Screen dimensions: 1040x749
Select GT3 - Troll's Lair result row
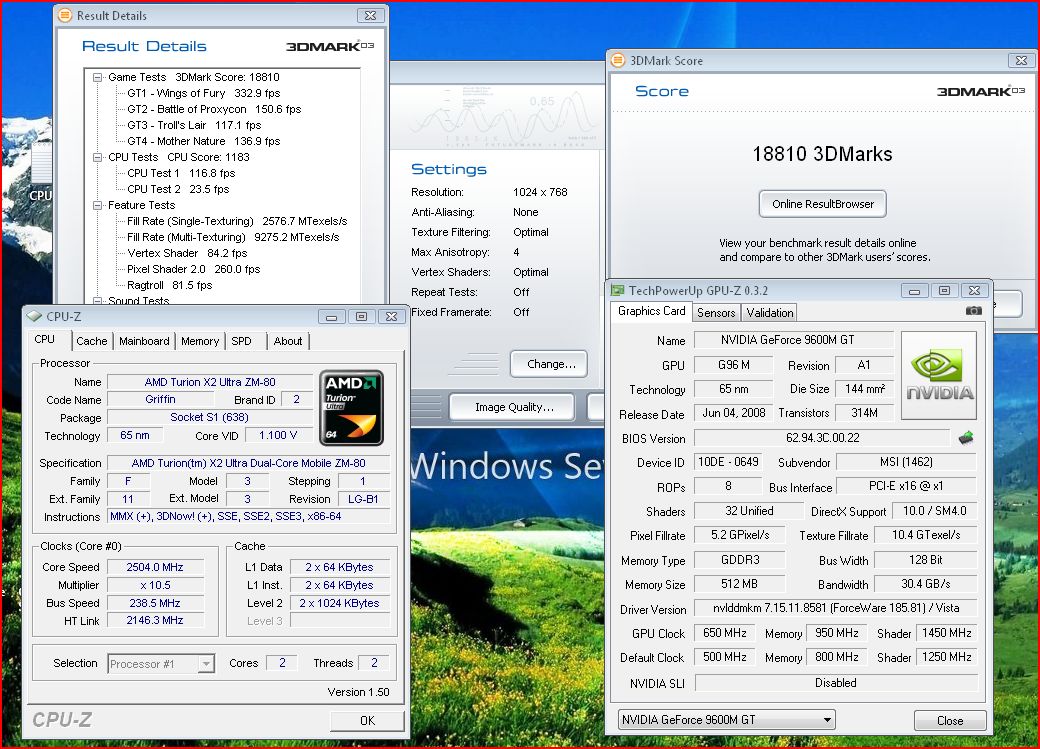pos(194,125)
